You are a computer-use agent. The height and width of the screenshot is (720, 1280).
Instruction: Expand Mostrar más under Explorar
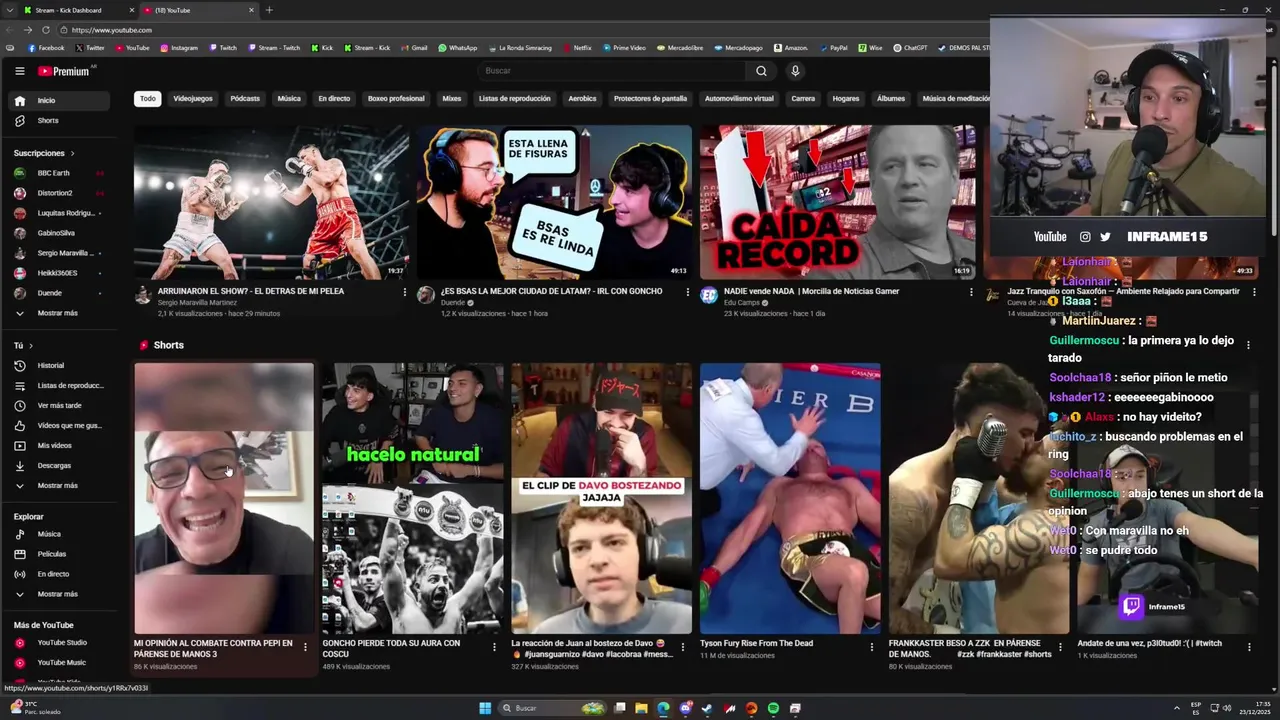(60, 594)
